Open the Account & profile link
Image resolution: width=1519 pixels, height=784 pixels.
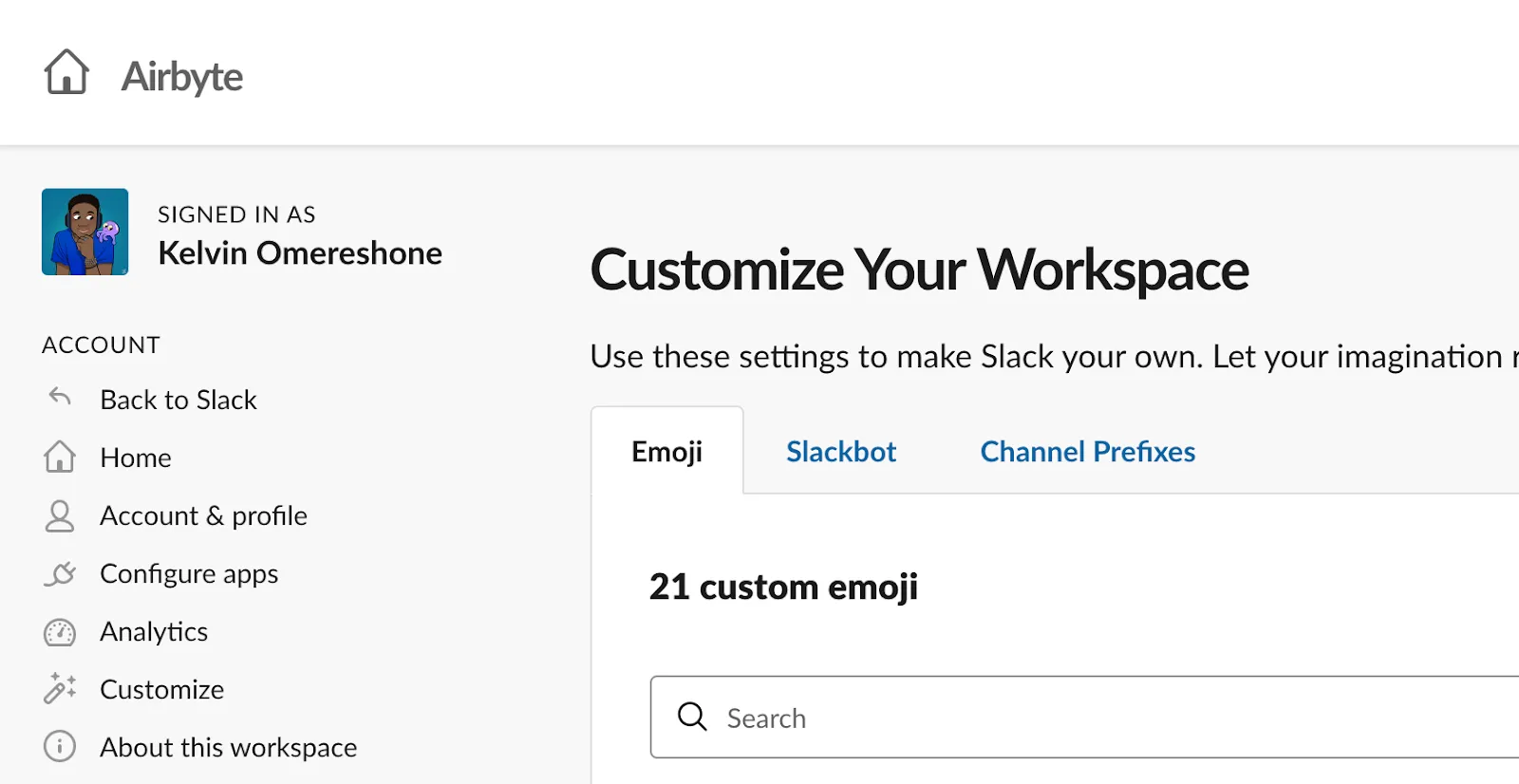coord(204,515)
